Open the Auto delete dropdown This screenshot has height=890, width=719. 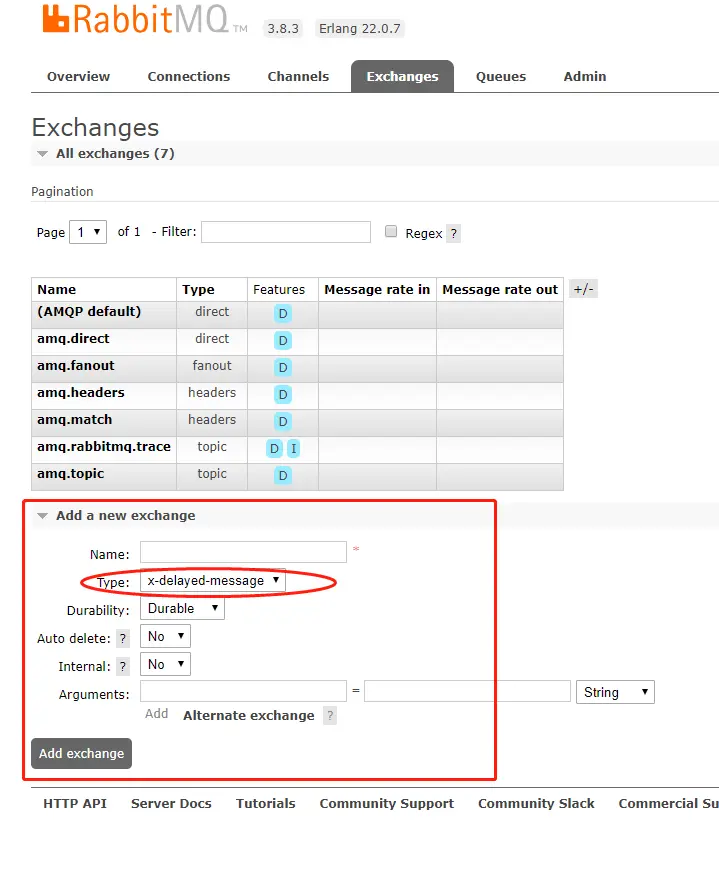[x=165, y=636]
